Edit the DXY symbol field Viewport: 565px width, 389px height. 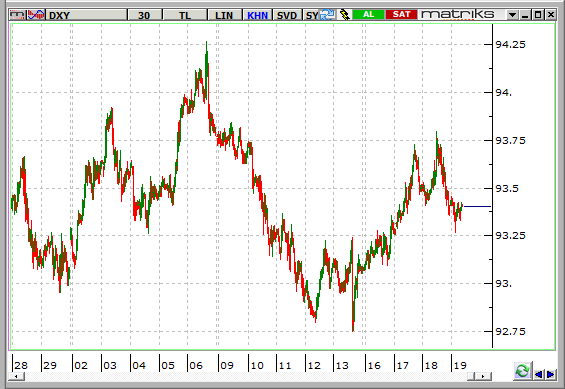(x=87, y=15)
